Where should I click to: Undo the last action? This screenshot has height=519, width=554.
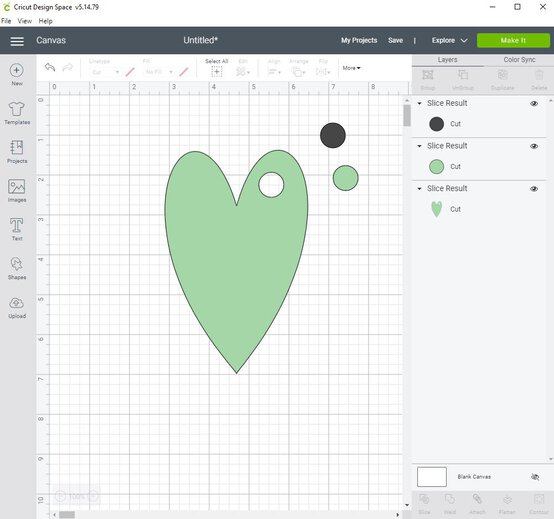click(50, 67)
